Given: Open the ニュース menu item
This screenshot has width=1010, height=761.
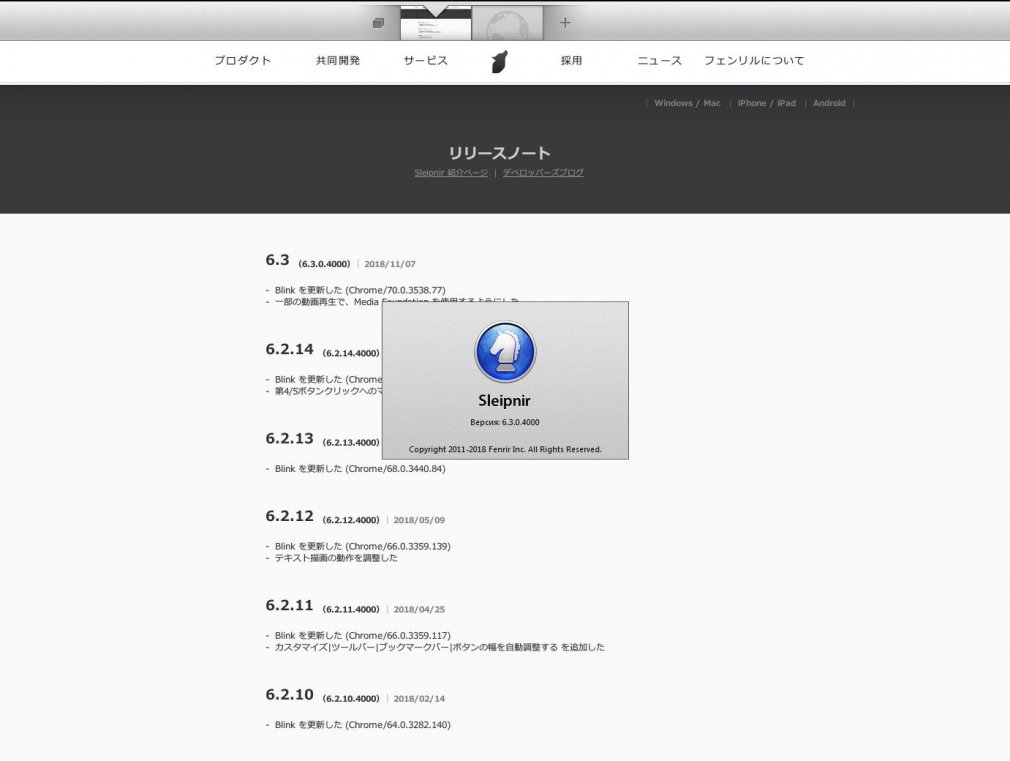Looking at the screenshot, I should click(660, 61).
